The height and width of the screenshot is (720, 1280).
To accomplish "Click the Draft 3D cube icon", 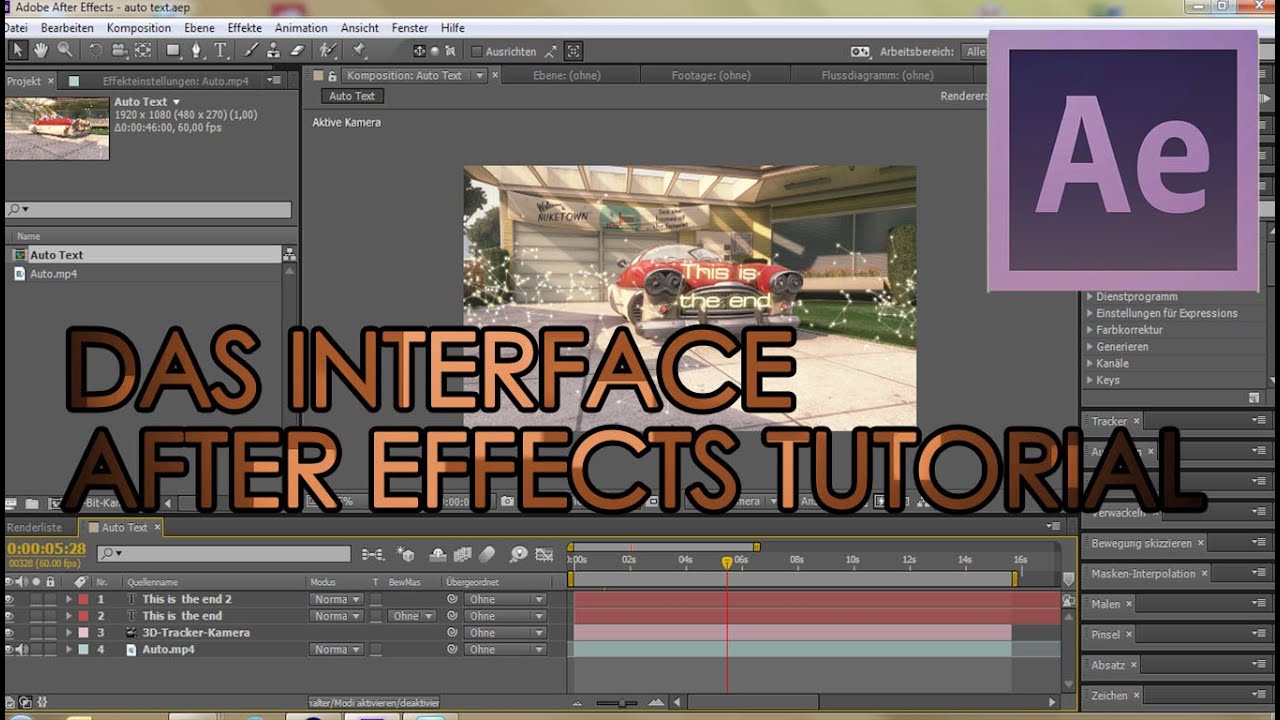I will pyautogui.click(x=406, y=553).
